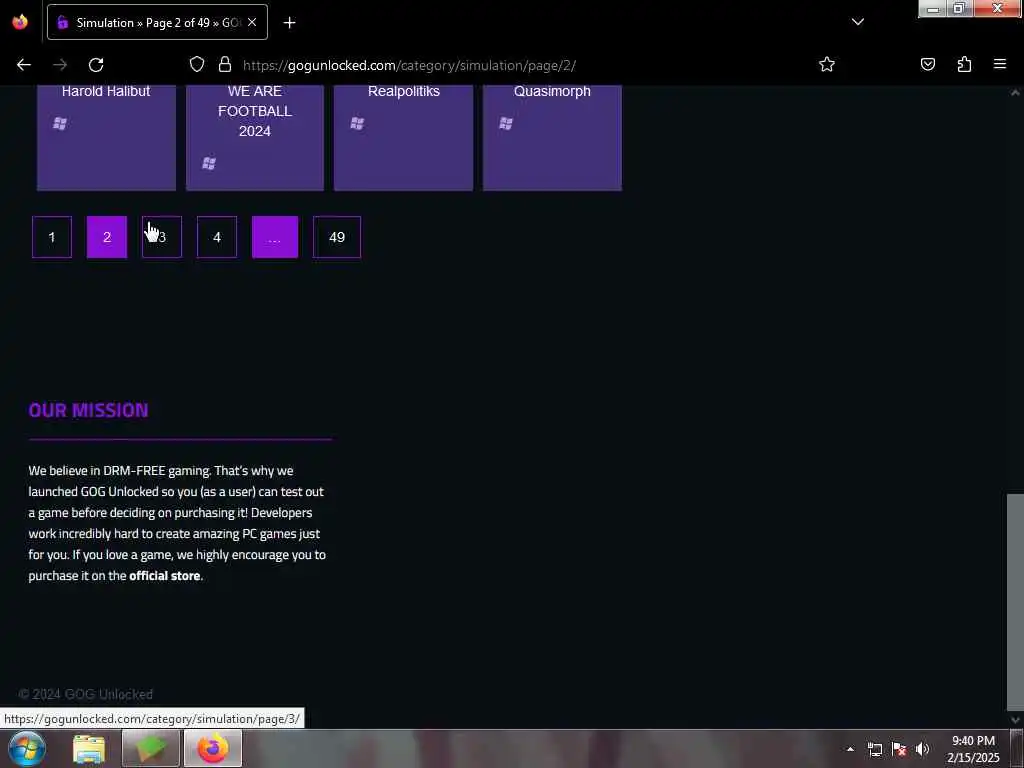Open the extensions puzzle icon
Viewport: 1024px width, 768px height.
pyautogui.click(x=964, y=64)
